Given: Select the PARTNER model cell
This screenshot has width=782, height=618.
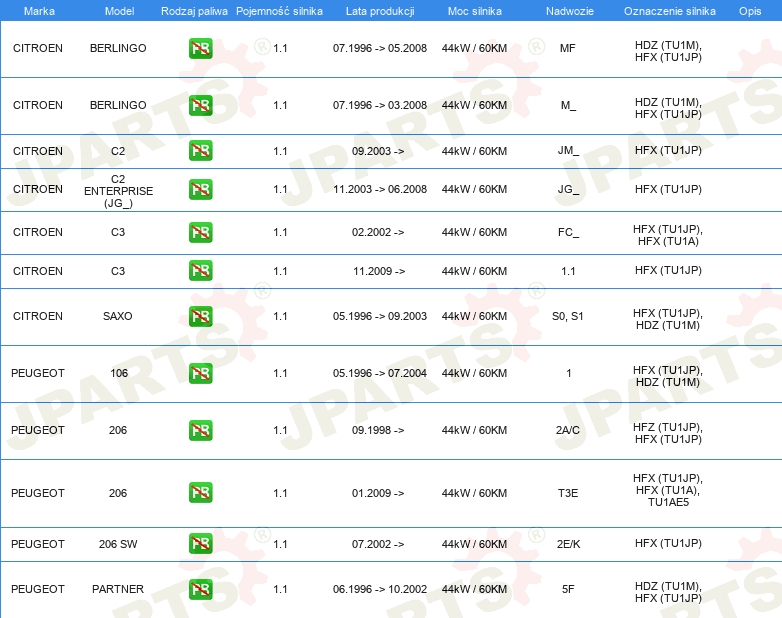Looking at the screenshot, I should (118, 589).
